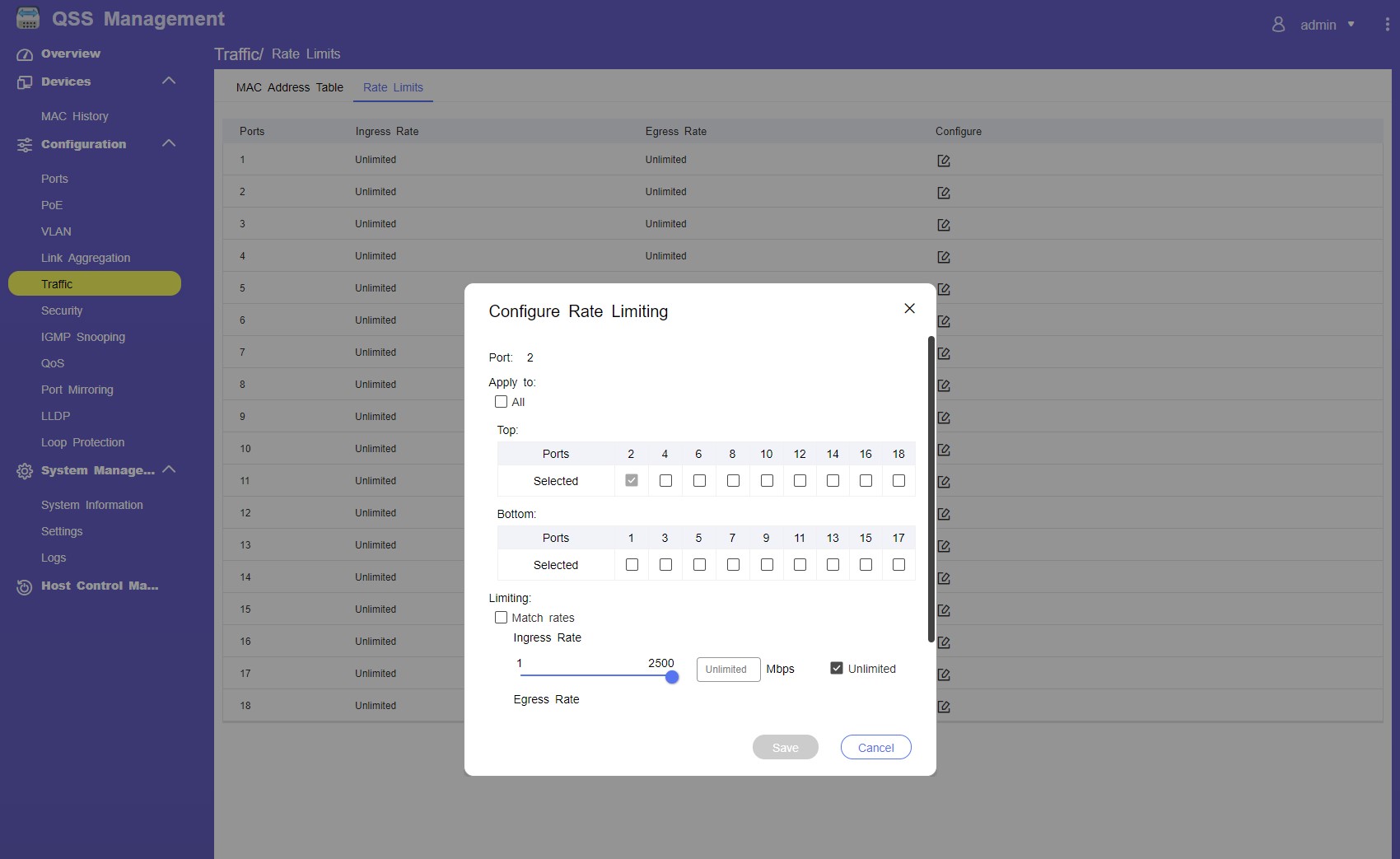Check the Apply to All checkbox

coord(501,402)
